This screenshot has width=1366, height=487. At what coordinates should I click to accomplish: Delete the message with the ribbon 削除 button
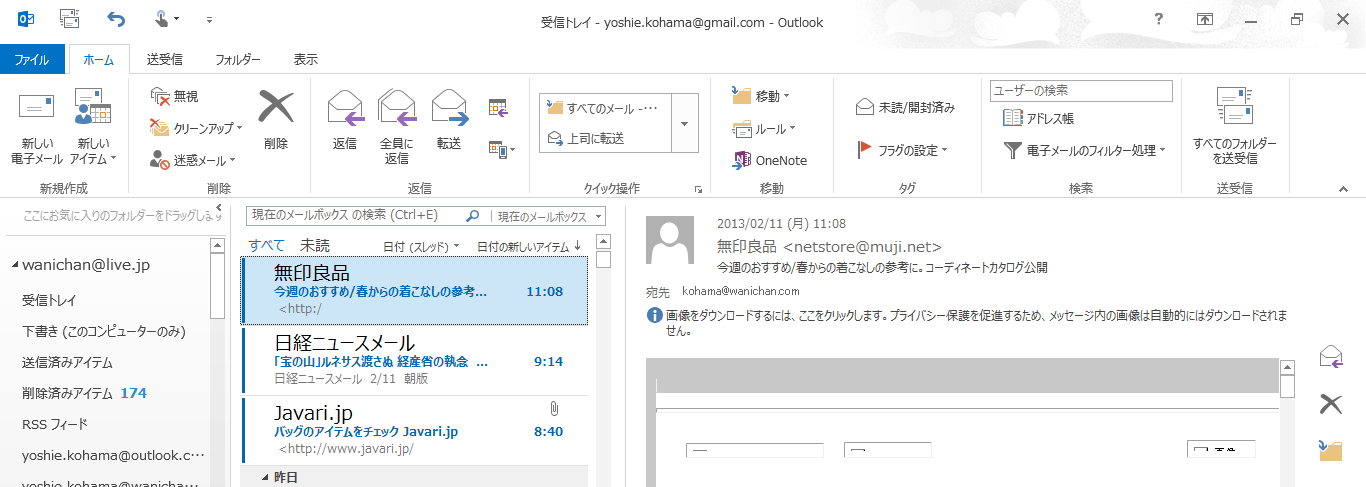[x=276, y=120]
